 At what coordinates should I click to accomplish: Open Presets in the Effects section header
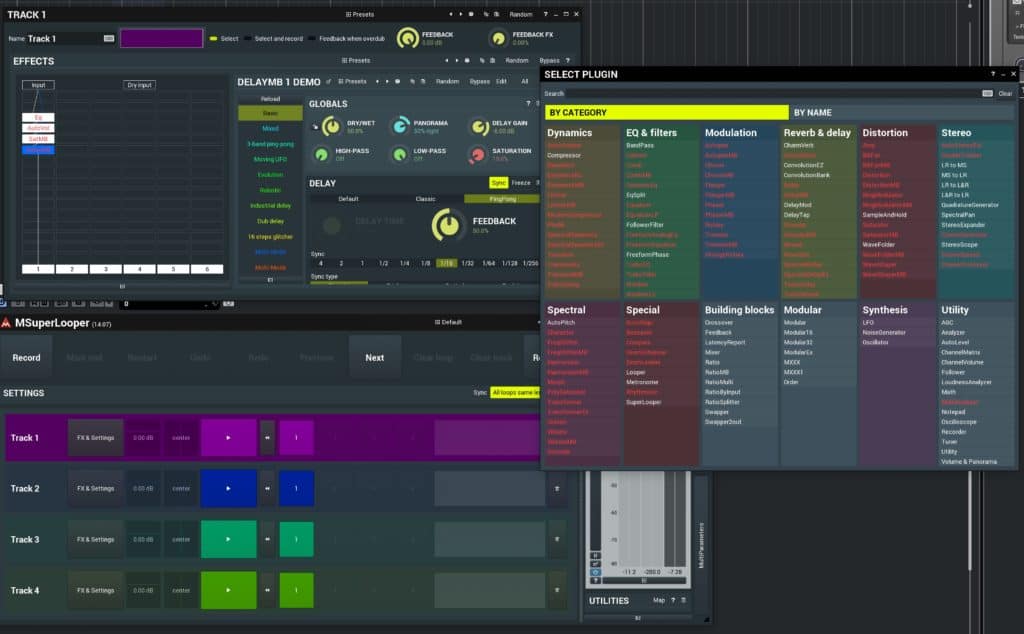coord(356,60)
